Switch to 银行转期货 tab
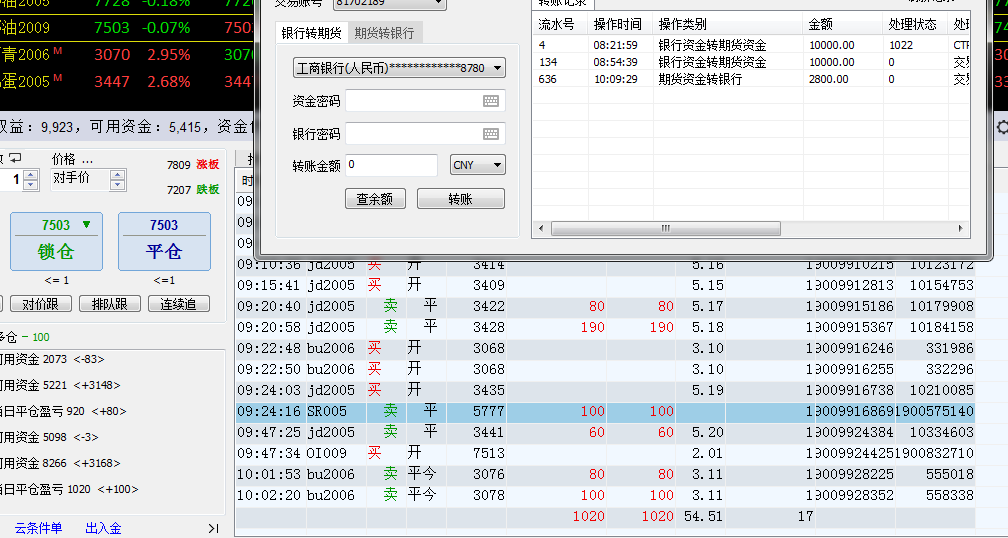Viewport: 1008px width, 538px height. click(x=312, y=33)
